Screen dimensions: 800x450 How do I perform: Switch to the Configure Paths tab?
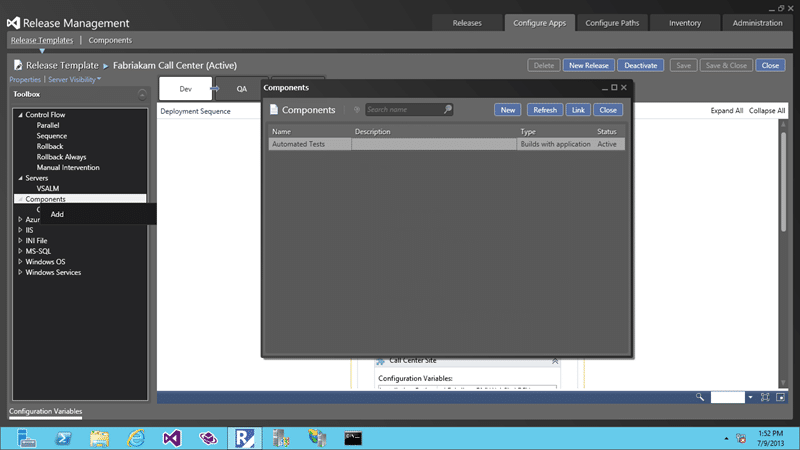click(x=612, y=23)
